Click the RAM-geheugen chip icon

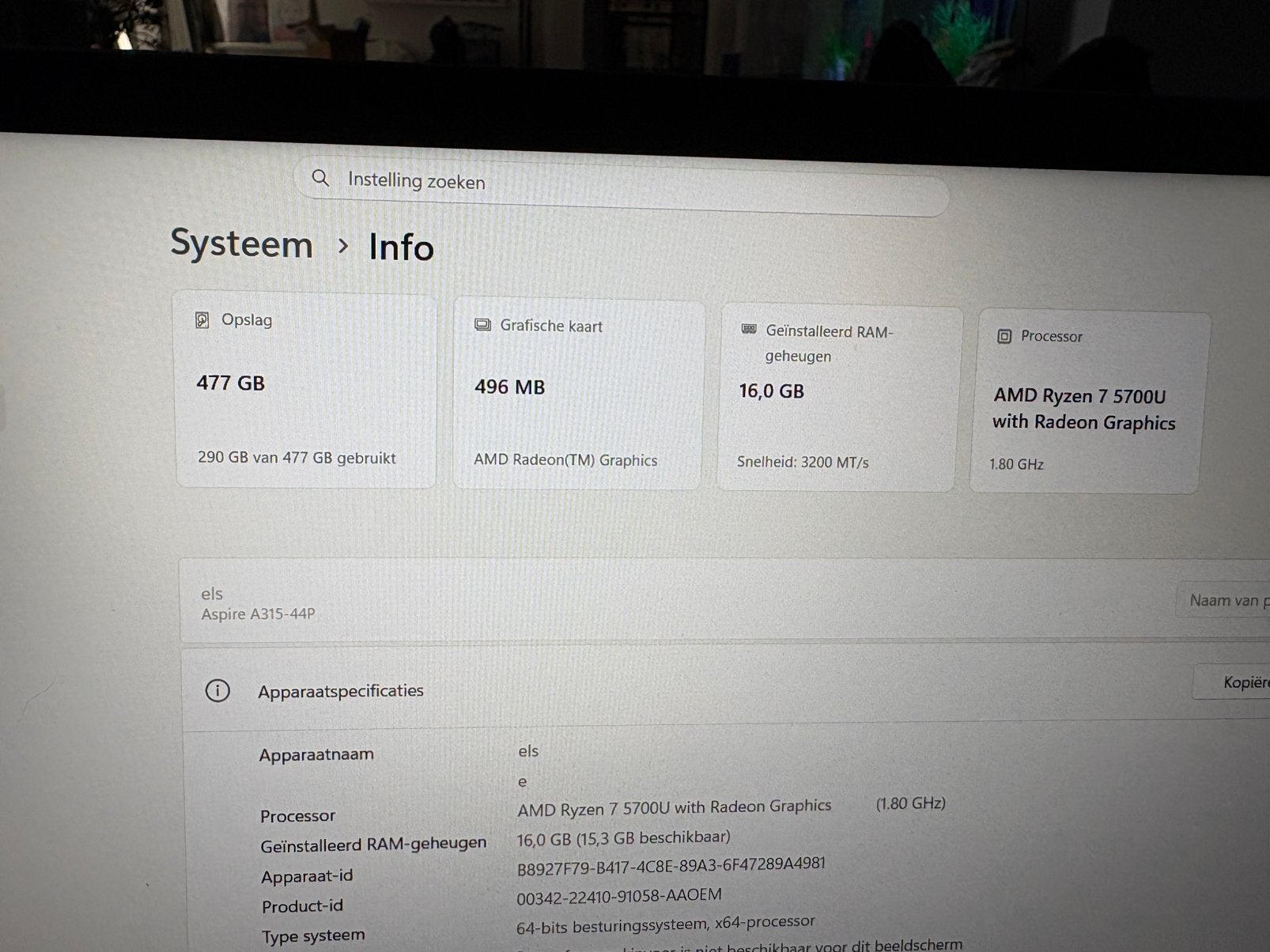pos(749,329)
